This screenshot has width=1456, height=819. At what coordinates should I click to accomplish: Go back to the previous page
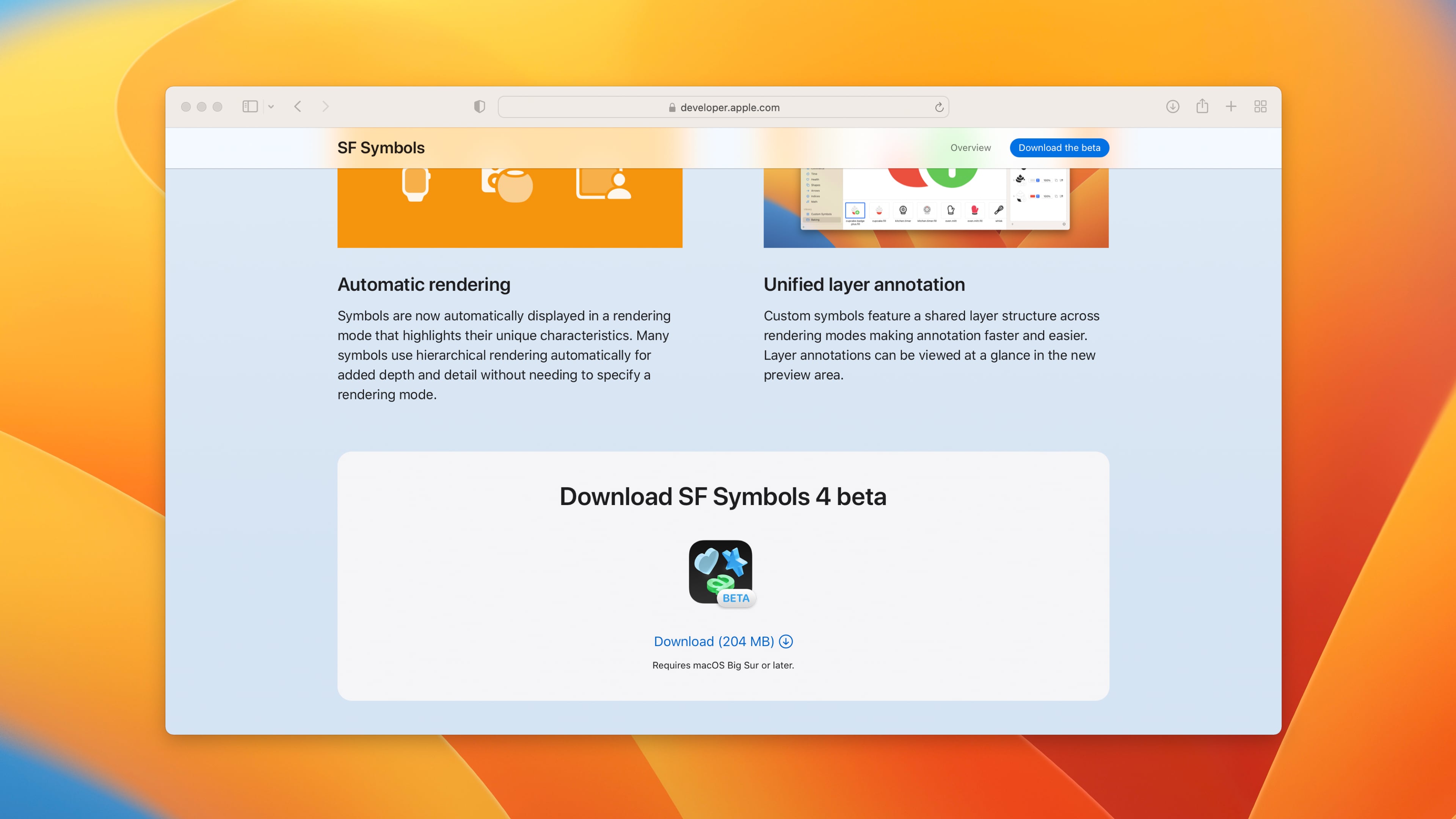(298, 106)
